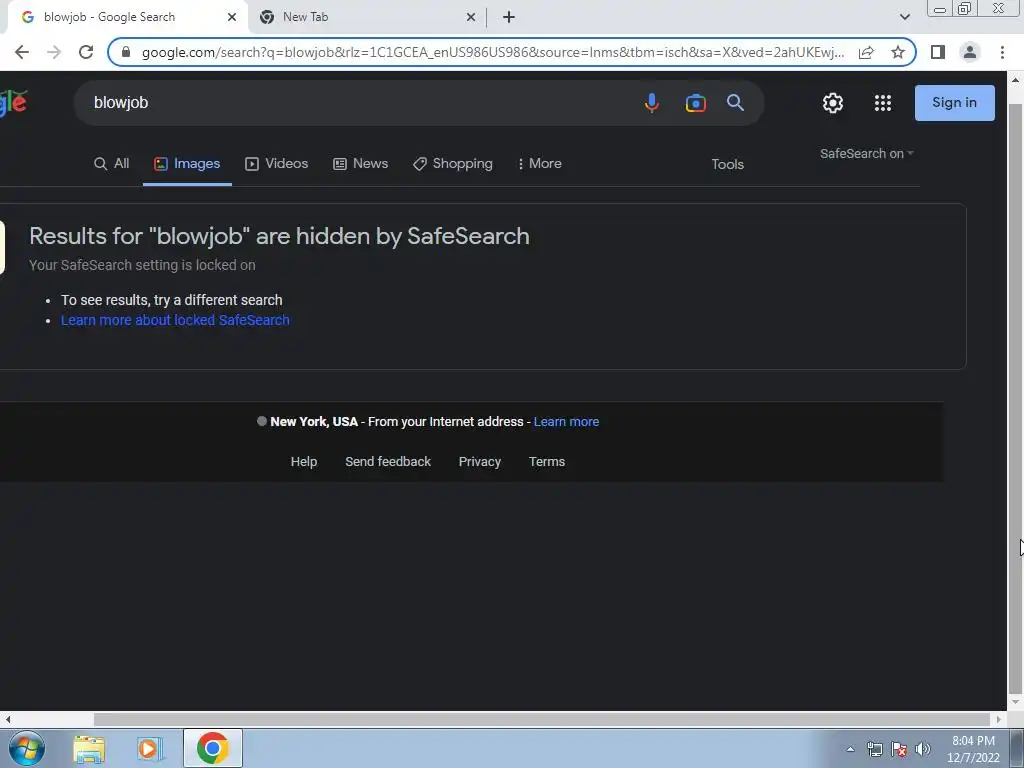1024x768 pixels.
Task: Click the magnifier search button
Action: coord(735,103)
